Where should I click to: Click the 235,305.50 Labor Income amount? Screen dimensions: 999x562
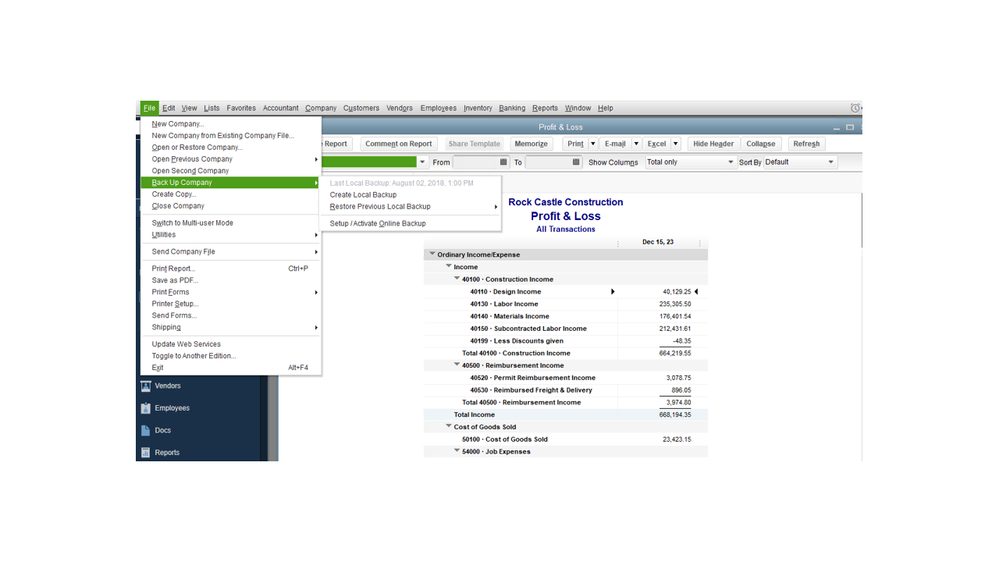(675, 304)
